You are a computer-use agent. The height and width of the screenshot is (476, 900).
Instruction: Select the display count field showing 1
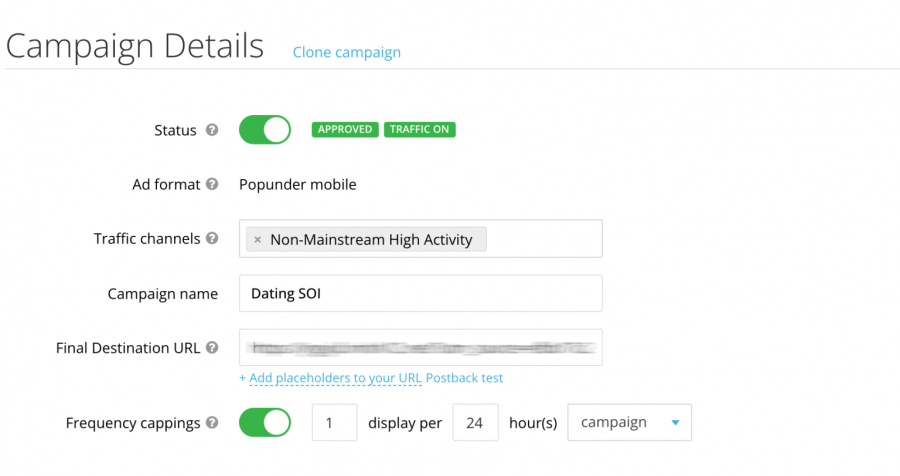335,423
